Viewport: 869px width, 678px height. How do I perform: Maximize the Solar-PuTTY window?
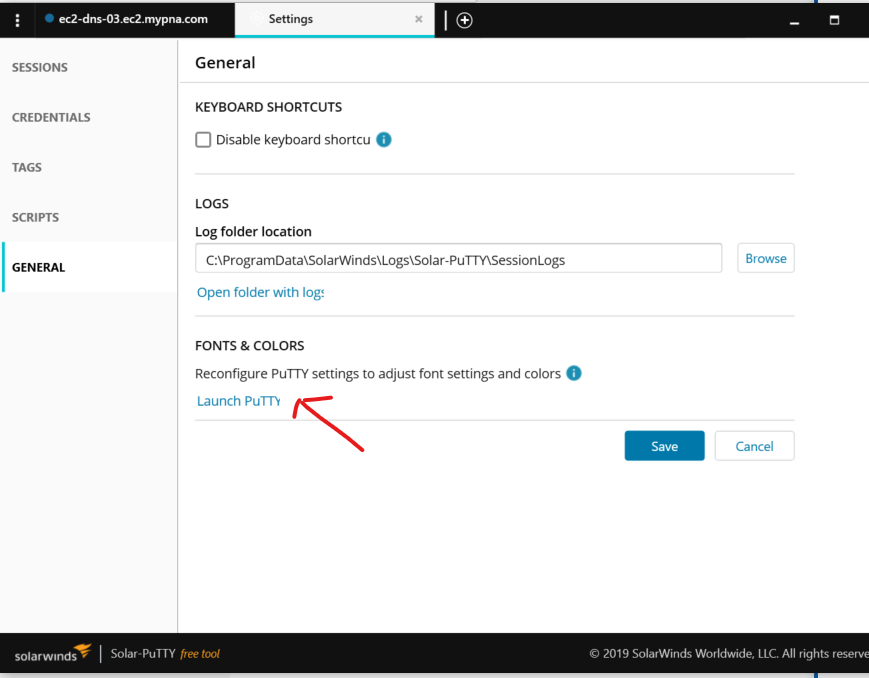[x=834, y=21]
